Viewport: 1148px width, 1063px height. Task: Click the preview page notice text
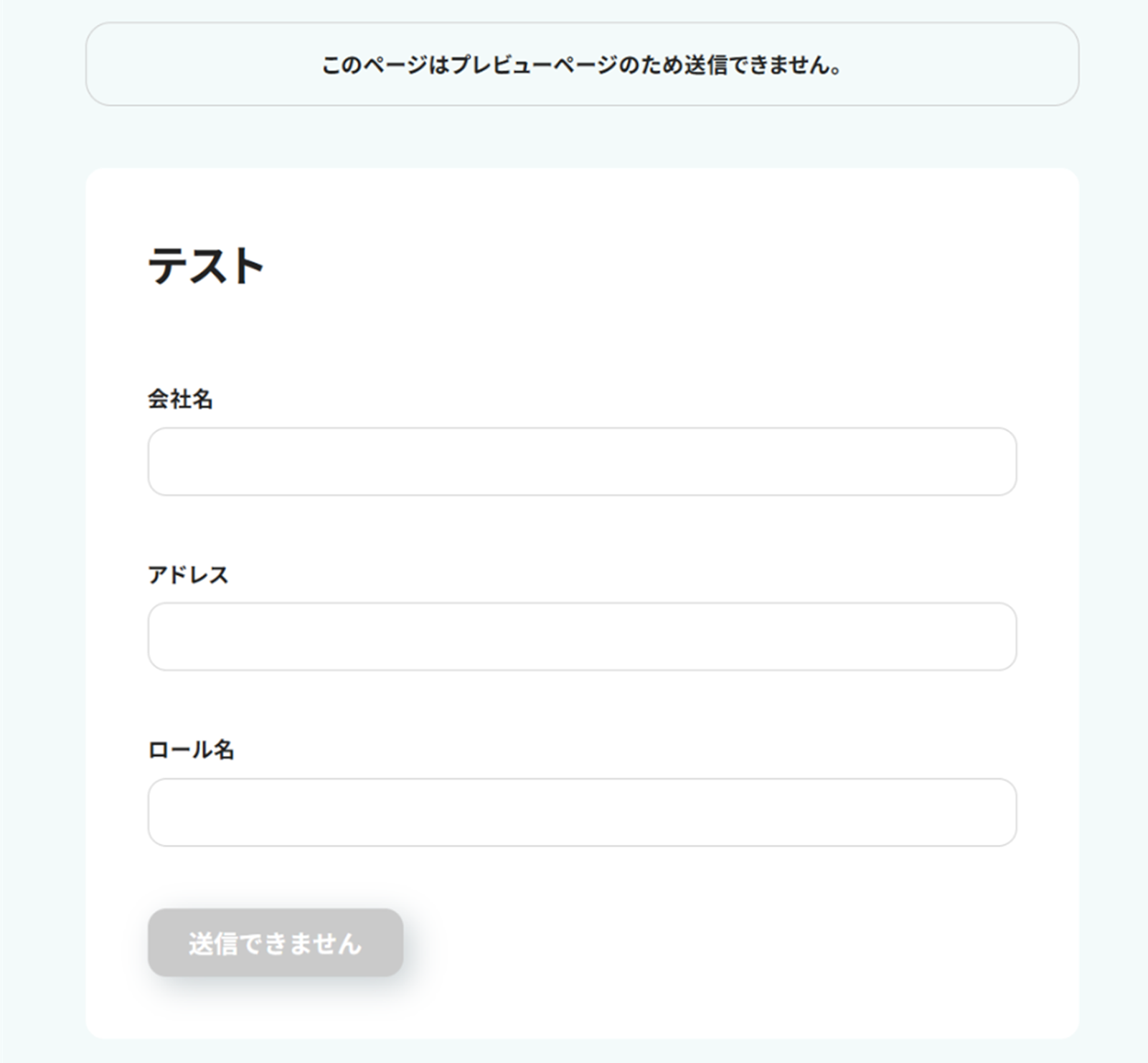click(x=582, y=65)
